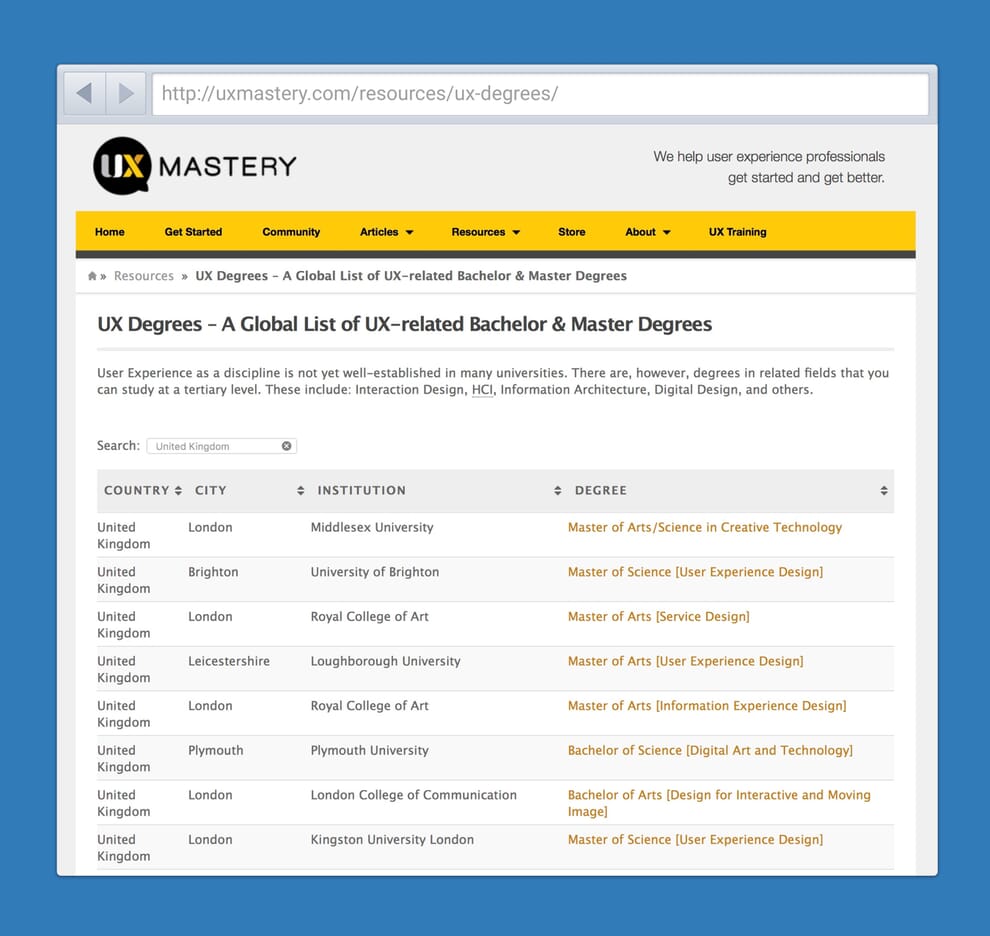Open Bachelor of Arts [Design for Interactive] link
Image resolution: width=990 pixels, height=936 pixels.
719,803
